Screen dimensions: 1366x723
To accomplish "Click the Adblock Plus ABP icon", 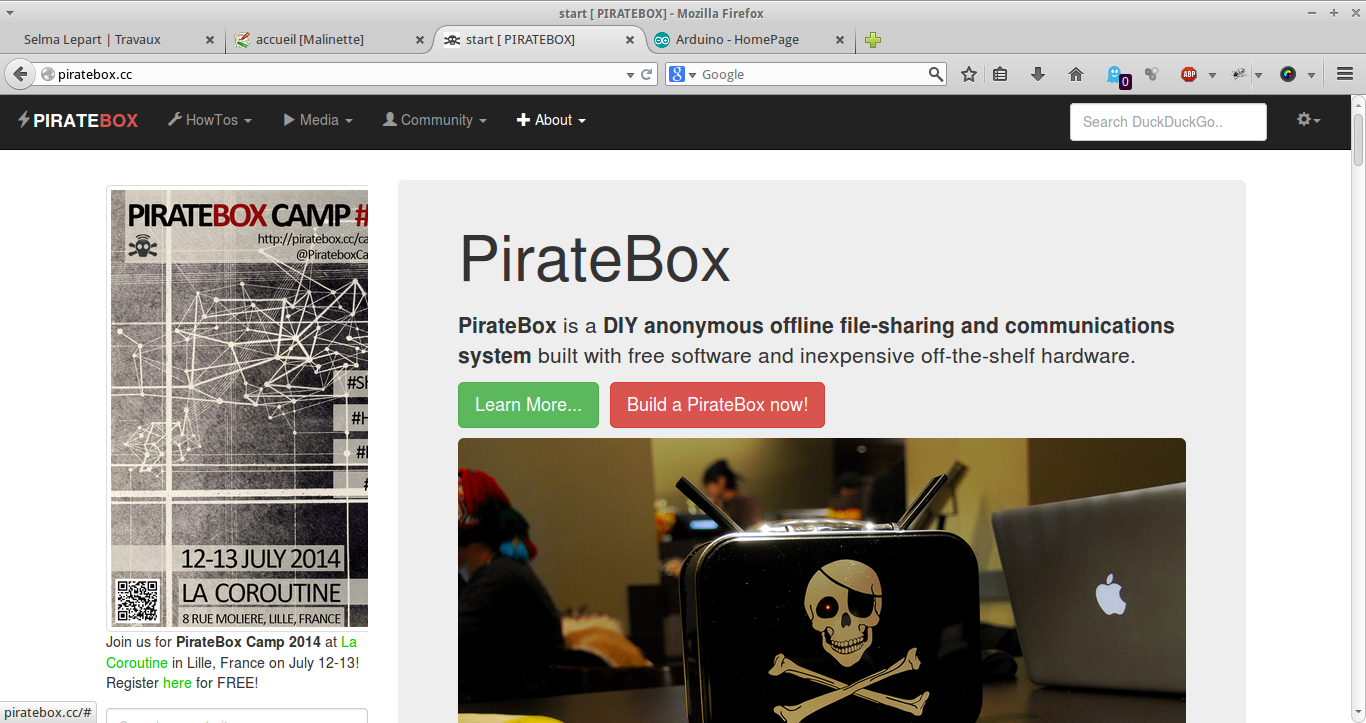I will pyautogui.click(x=1189, y=74).
